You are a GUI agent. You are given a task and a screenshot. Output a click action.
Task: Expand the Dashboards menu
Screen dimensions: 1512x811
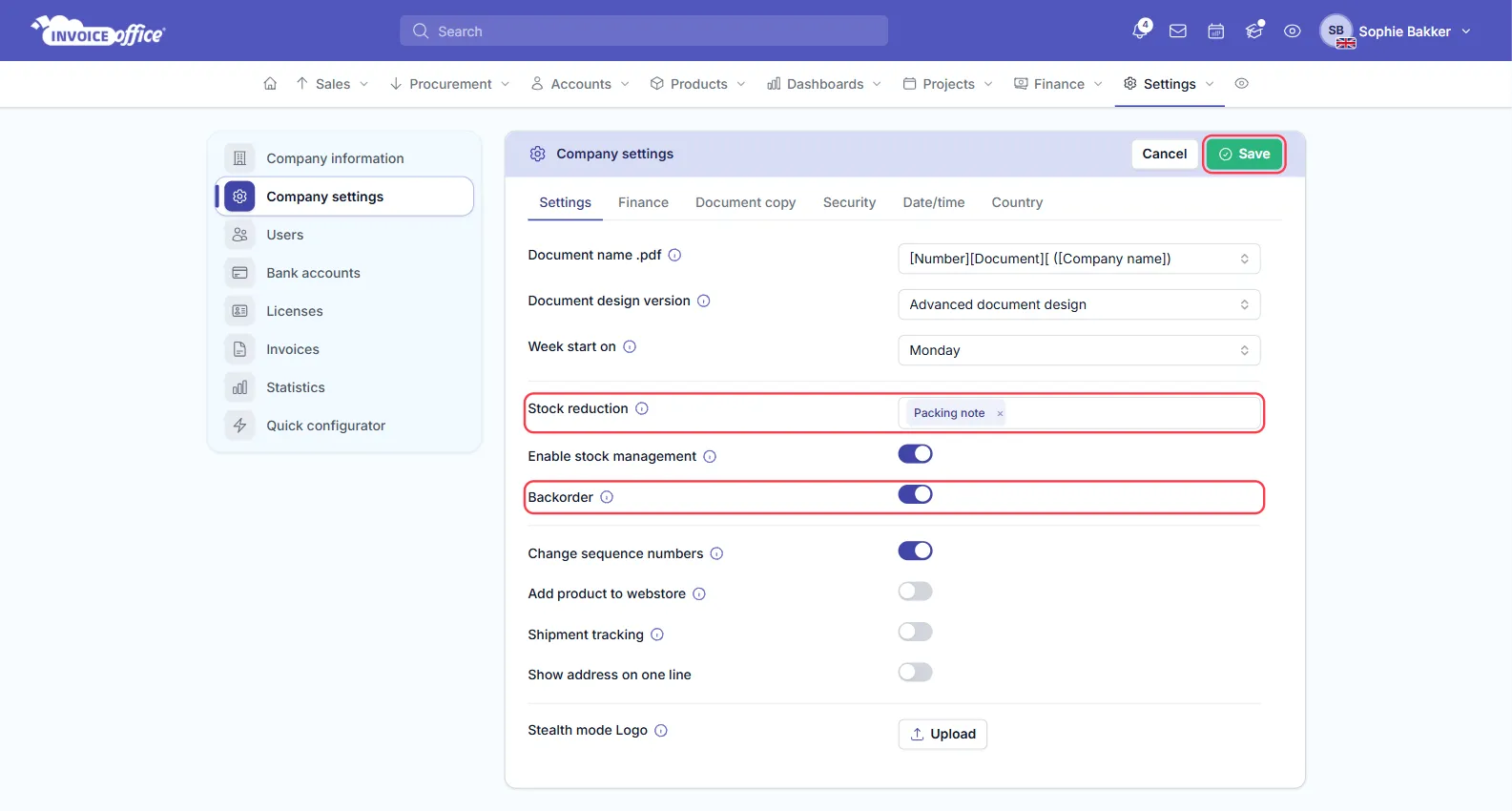point(824,84)
